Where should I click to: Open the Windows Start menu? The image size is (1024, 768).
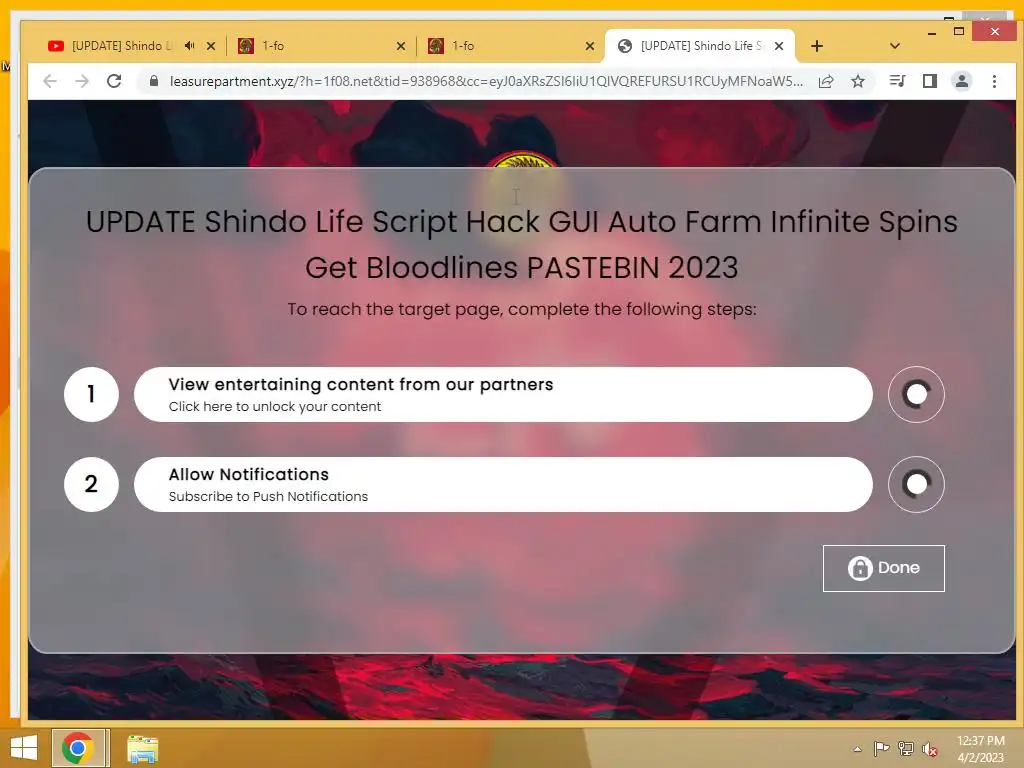[x=24, y=748]
